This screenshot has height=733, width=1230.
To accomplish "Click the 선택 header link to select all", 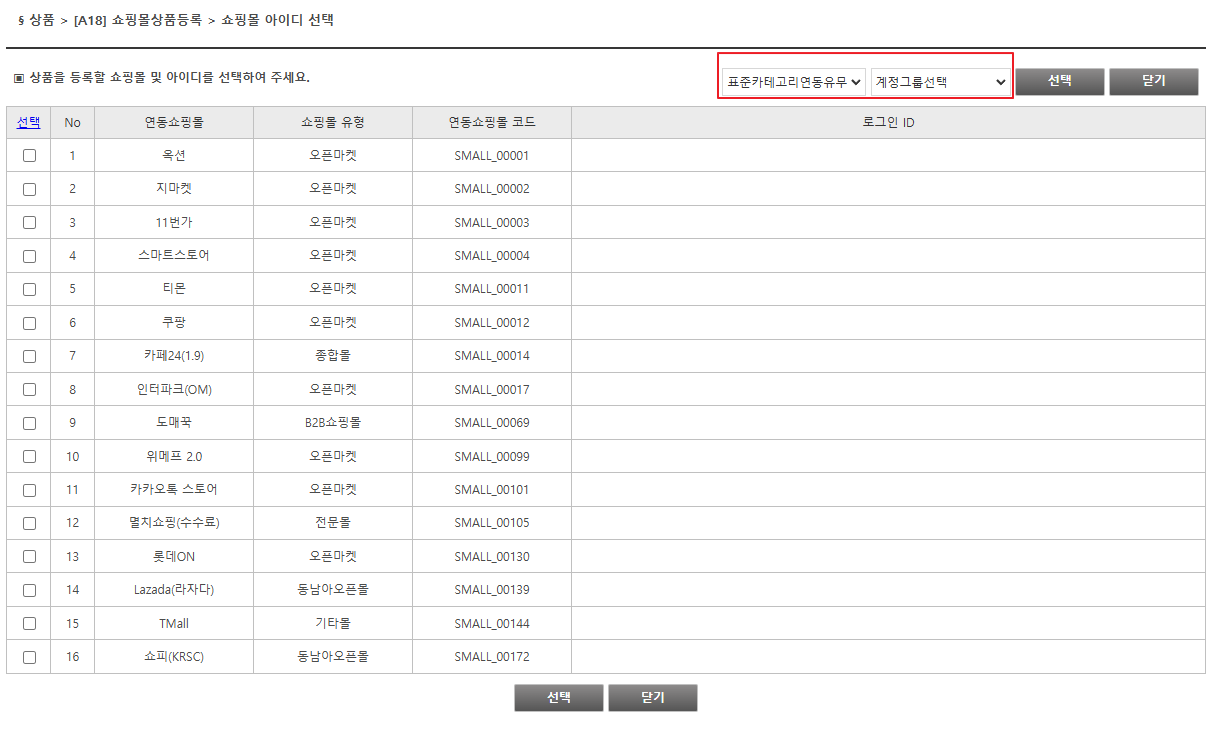I will 28,122.
